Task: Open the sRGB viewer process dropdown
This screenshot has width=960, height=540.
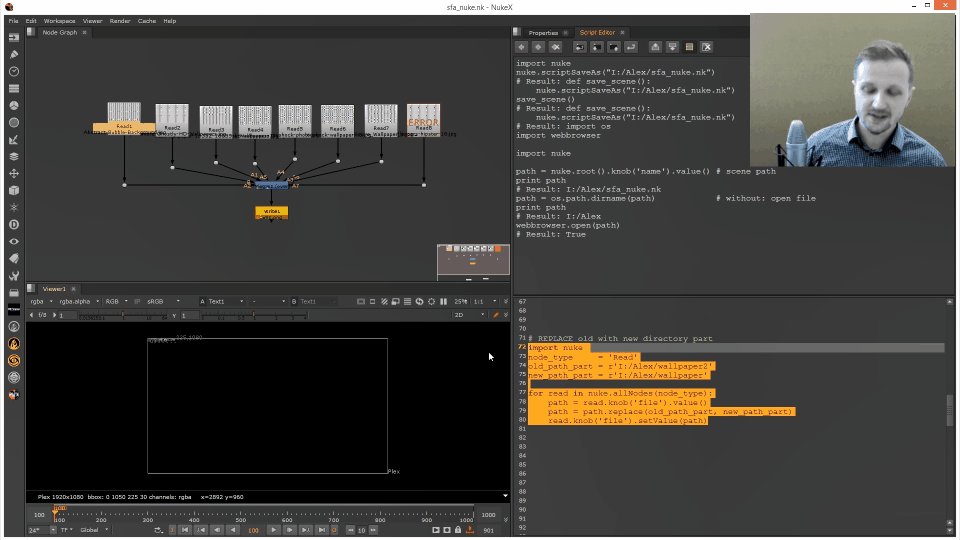Action: click(x=162, y=301)
